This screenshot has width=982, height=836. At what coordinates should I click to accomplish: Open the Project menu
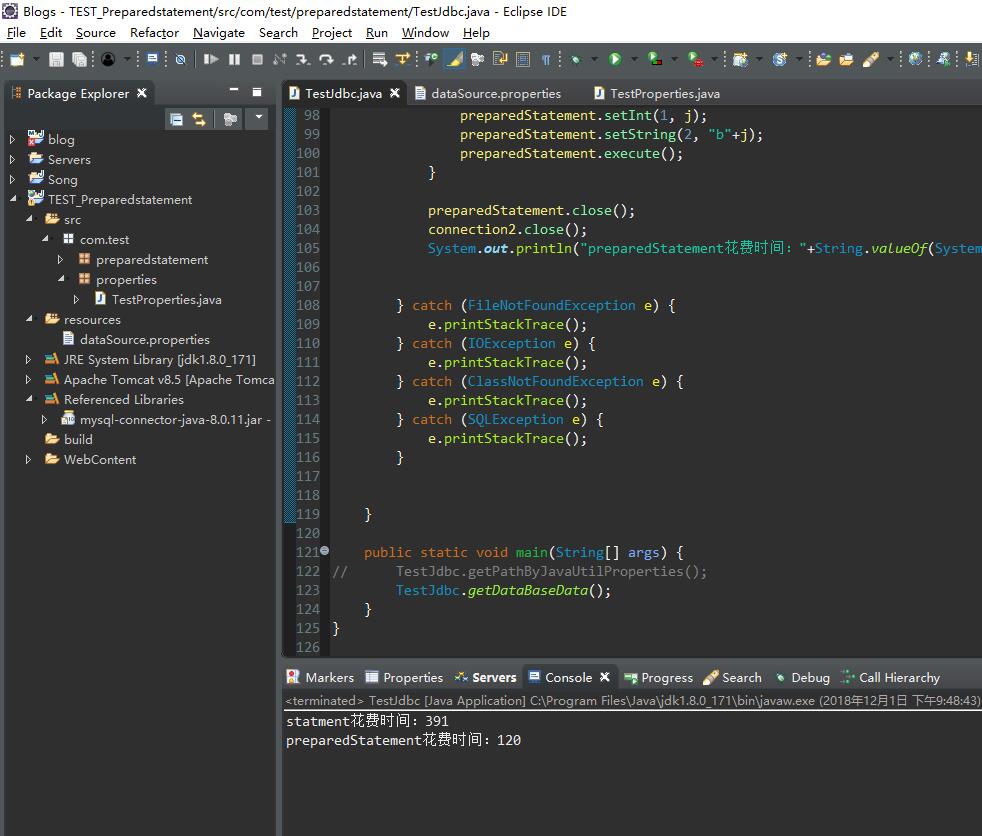tap(331, 33)
